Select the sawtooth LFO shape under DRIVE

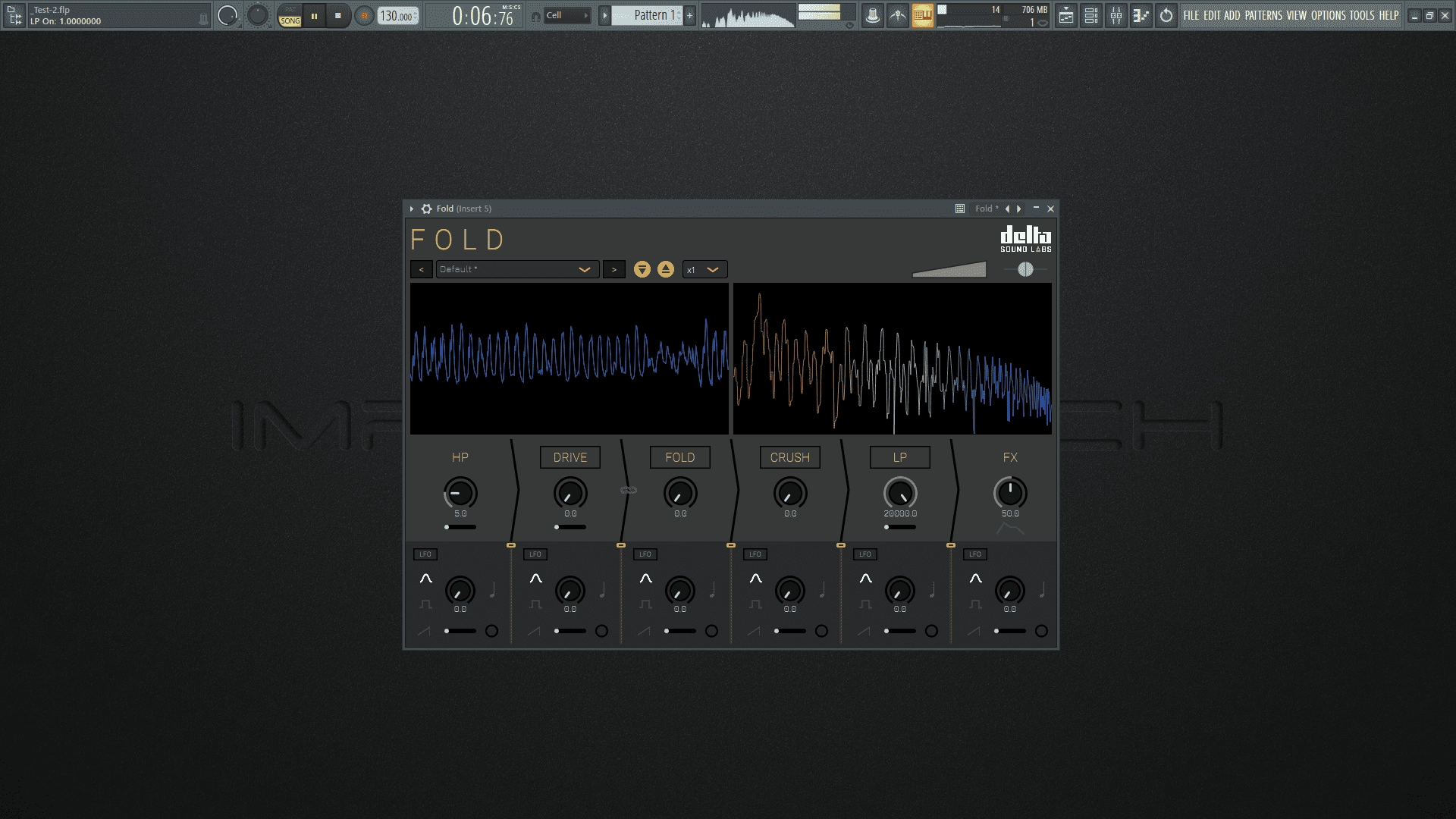pyautogui.click(x=534, y=631)
